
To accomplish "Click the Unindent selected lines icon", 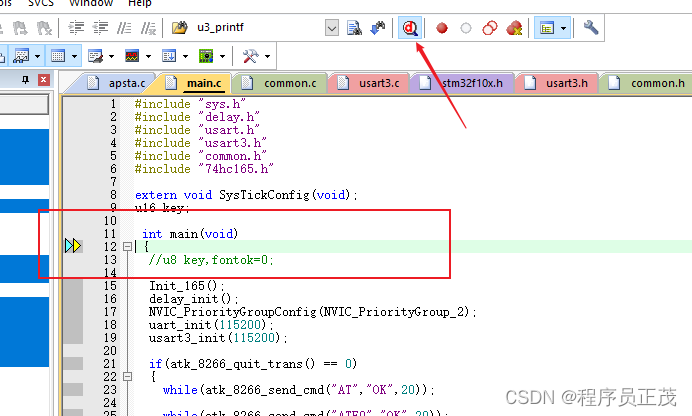I will [100, 28].
